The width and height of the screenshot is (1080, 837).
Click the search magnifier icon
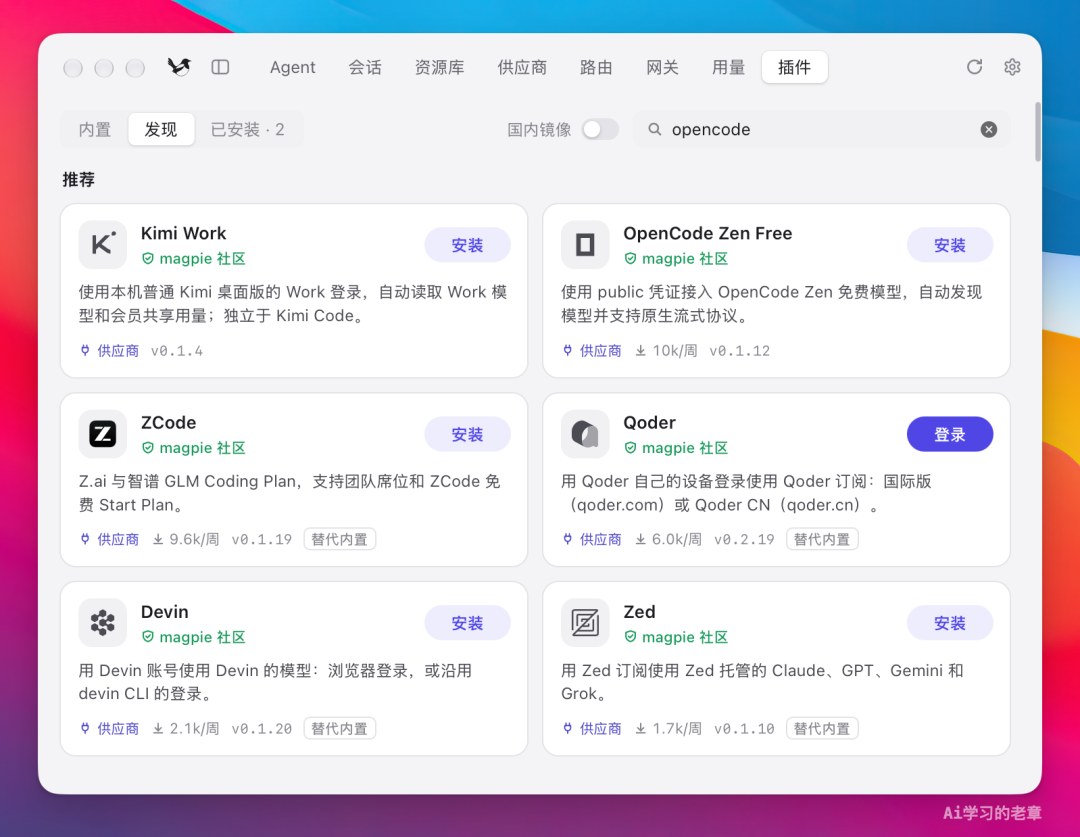654,130
